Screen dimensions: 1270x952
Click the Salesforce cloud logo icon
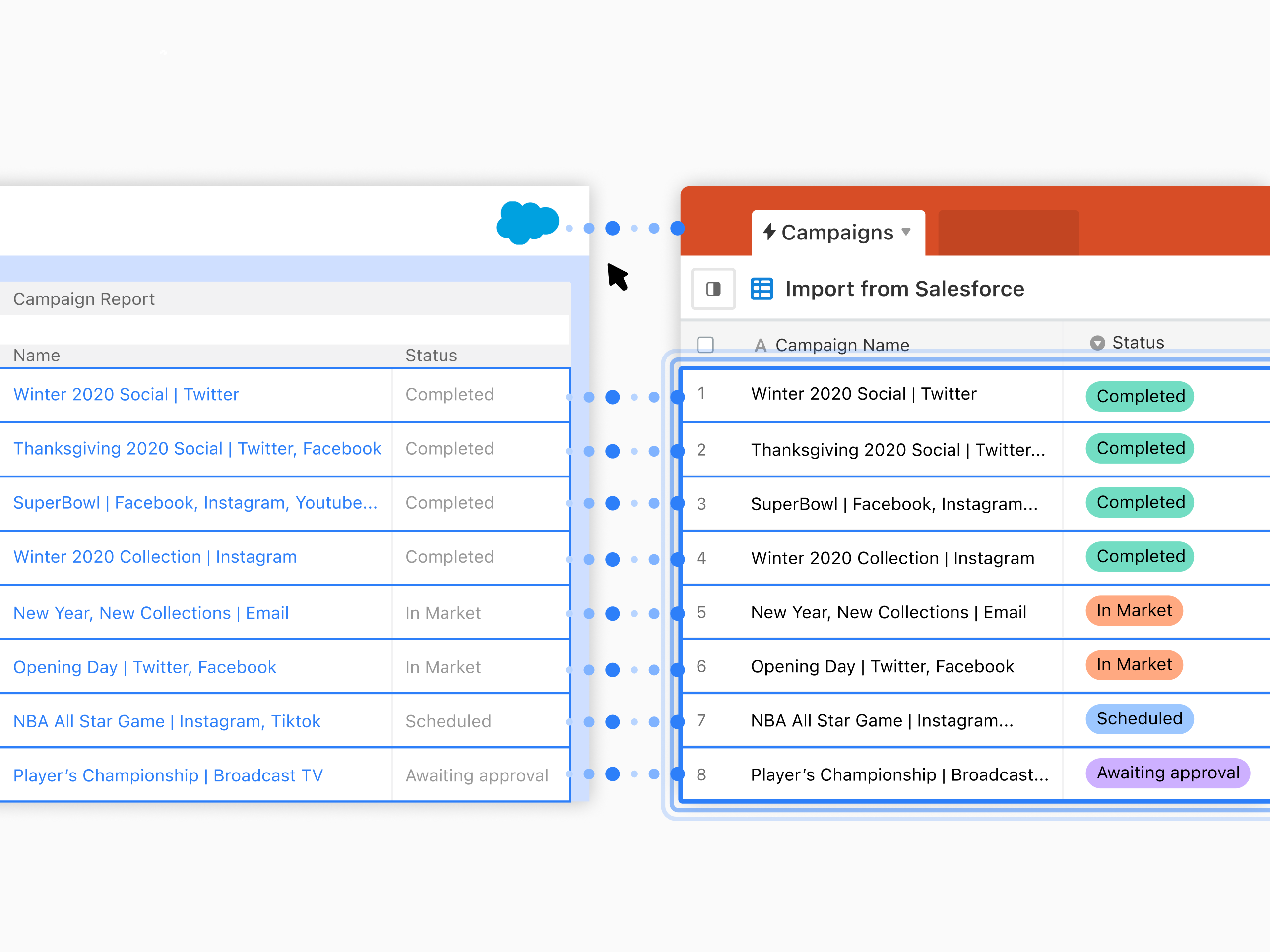(x=526, y=223)
